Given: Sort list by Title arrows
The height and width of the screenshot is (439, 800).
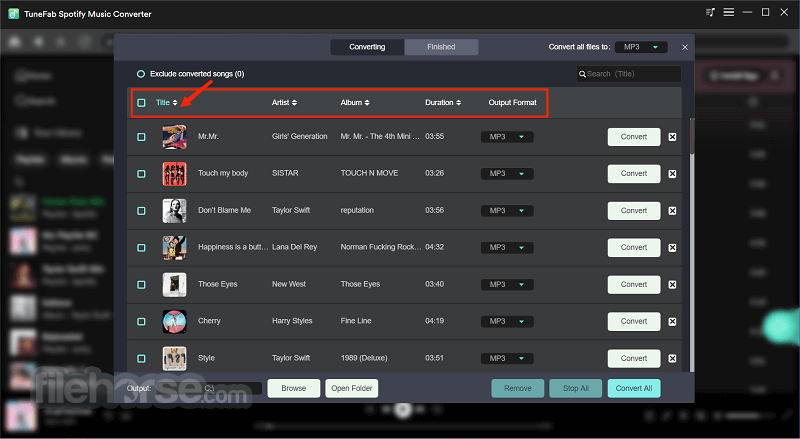Looking at the screenshot, I should [x=175, y=103].
